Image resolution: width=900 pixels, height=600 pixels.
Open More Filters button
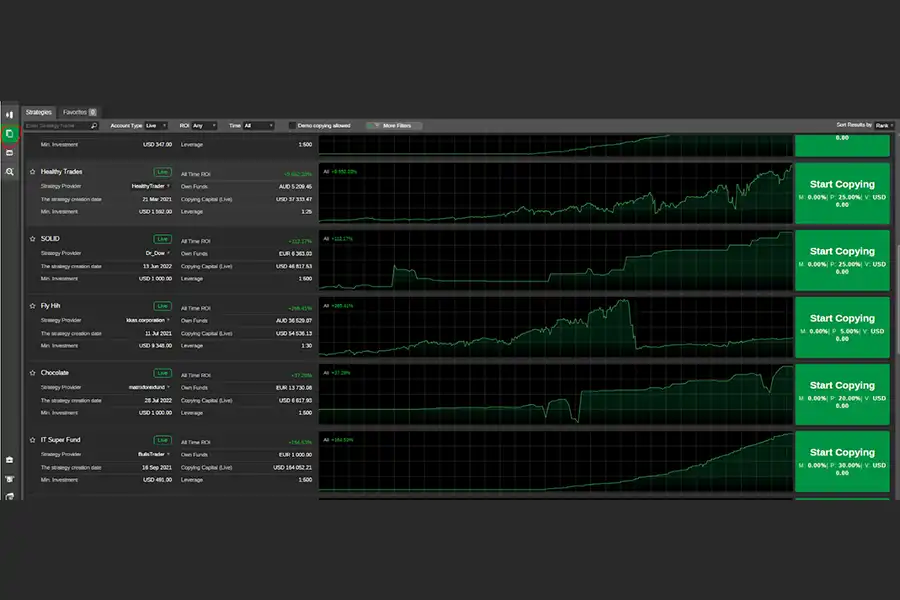(x=394, y=126)
